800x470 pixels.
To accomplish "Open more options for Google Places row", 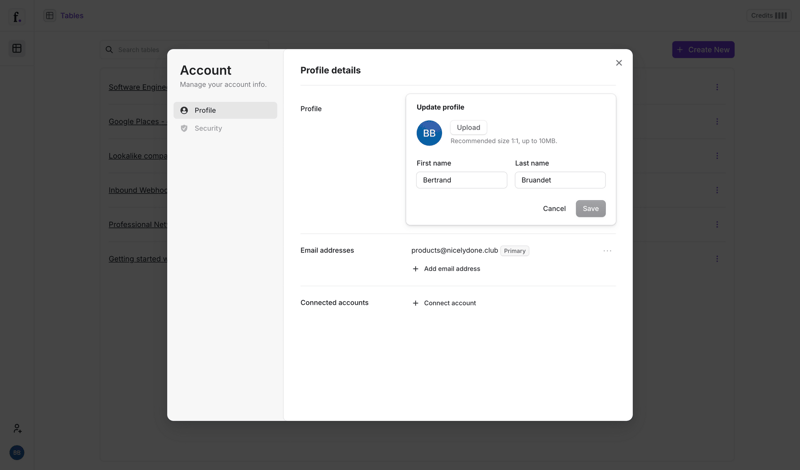I will tap(717, 121).
